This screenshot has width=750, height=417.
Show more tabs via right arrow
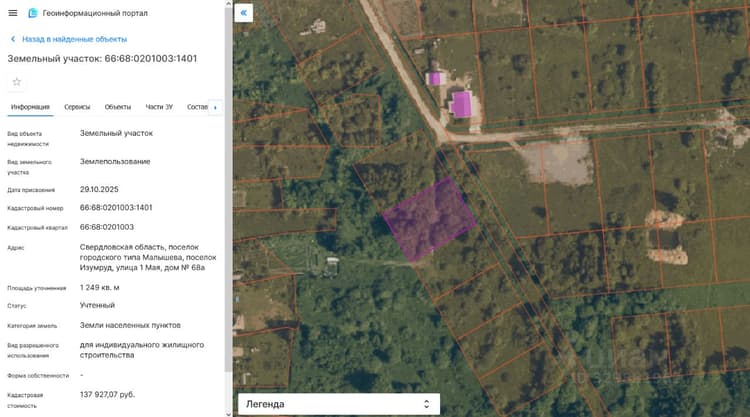point(215,108)
